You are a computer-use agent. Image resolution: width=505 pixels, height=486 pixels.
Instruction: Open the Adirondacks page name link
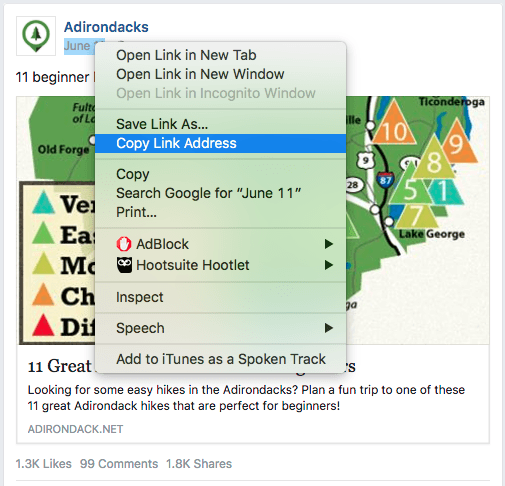106,27
